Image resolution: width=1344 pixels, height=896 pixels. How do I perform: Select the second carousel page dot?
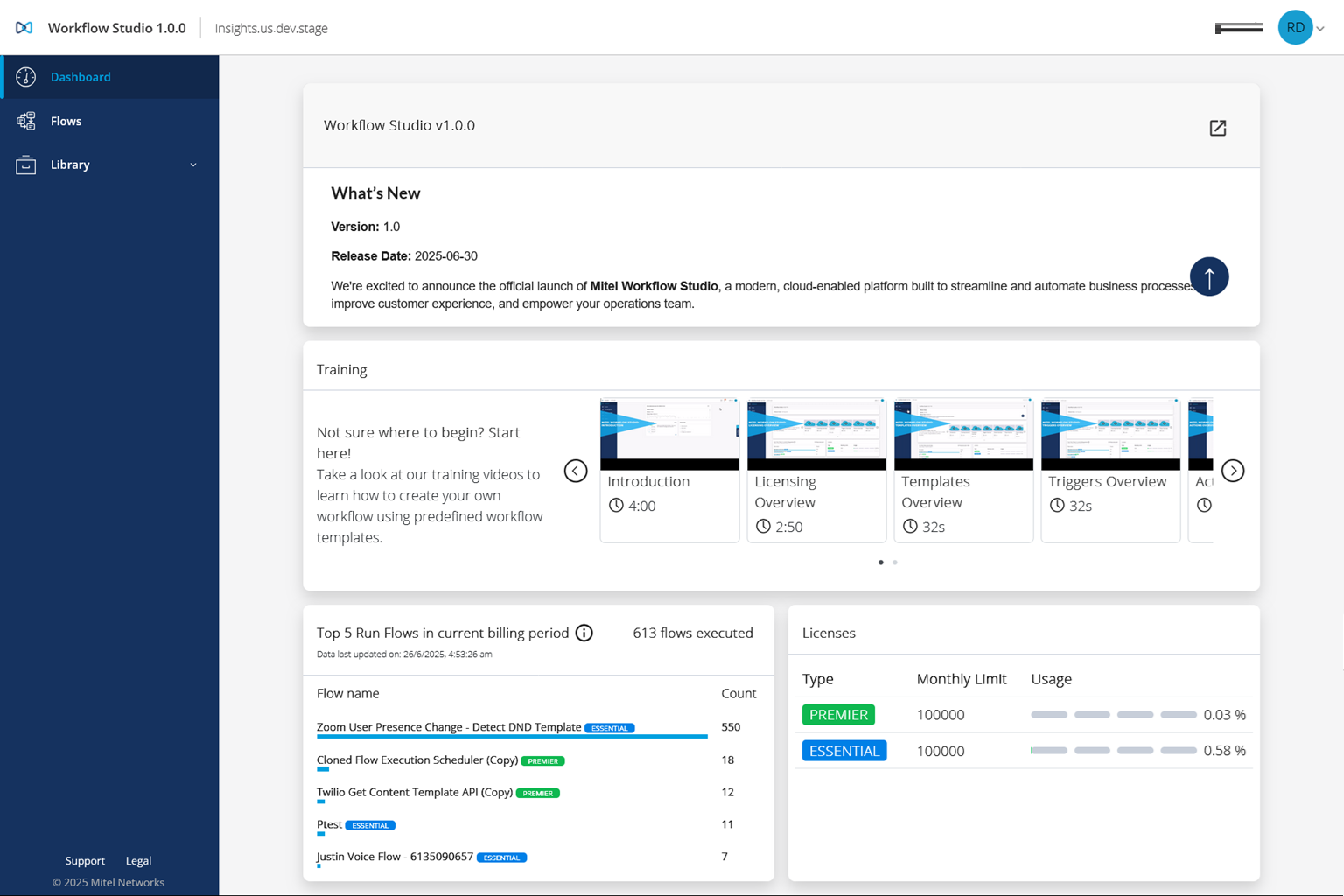[x=895, y=563]
